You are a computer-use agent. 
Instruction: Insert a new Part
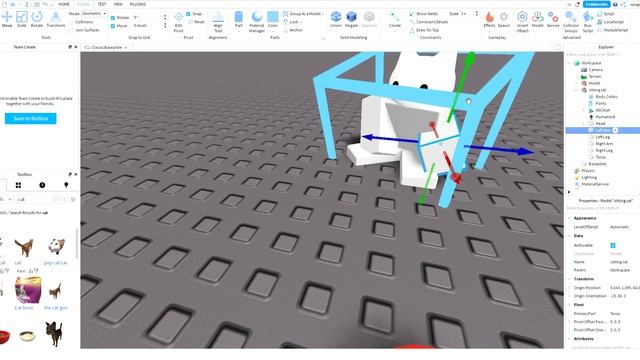(x=238, y=21)
